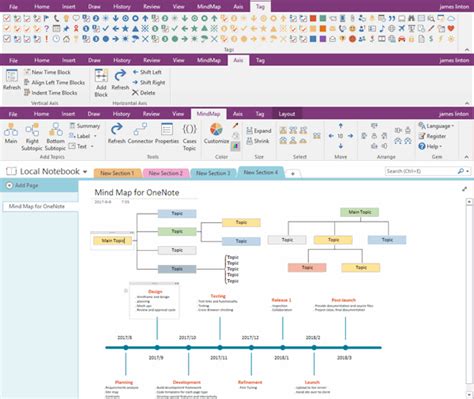Open the Label dropdown arrow

click(95, 136)
